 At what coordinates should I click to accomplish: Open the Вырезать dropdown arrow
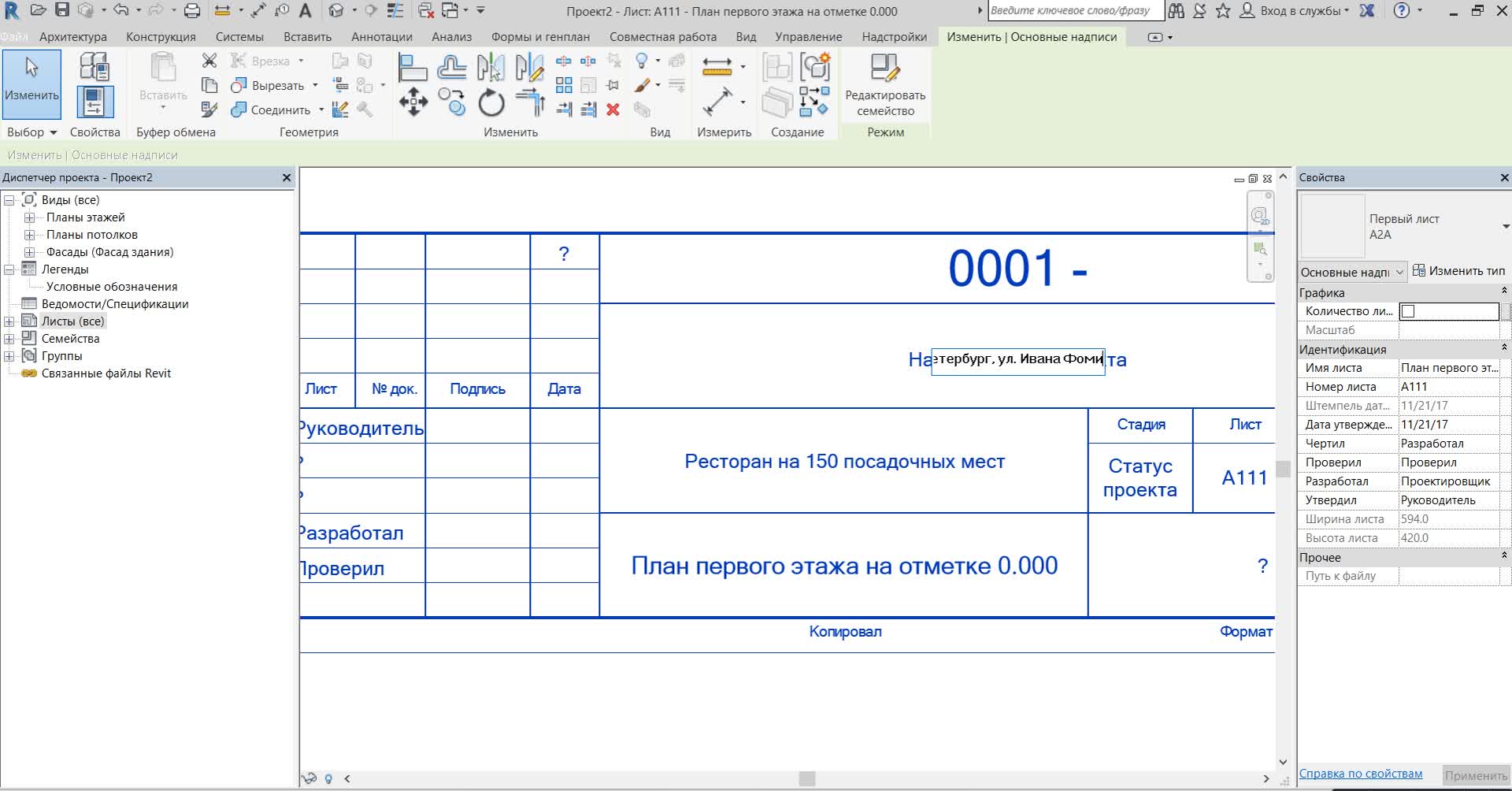(315, 85)
